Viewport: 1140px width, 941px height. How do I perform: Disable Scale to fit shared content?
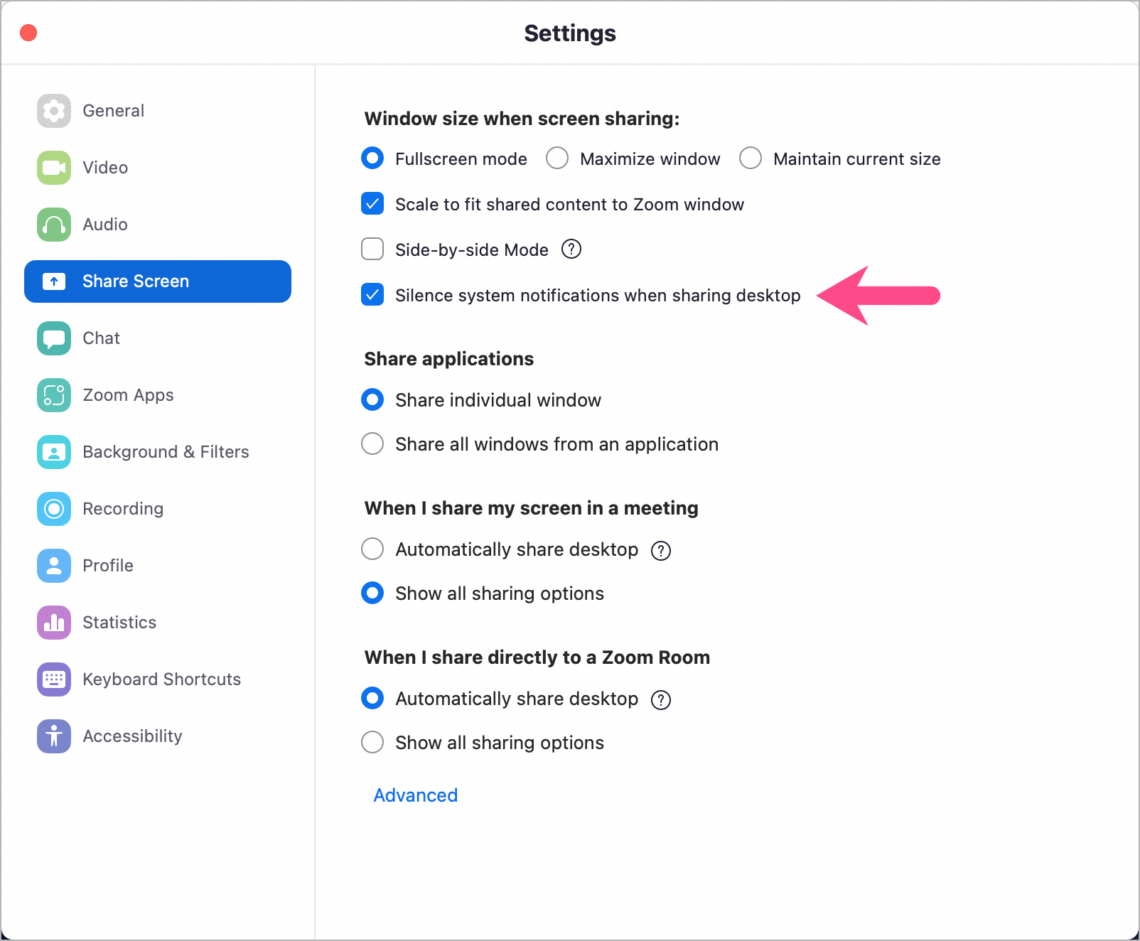[372, 203]
